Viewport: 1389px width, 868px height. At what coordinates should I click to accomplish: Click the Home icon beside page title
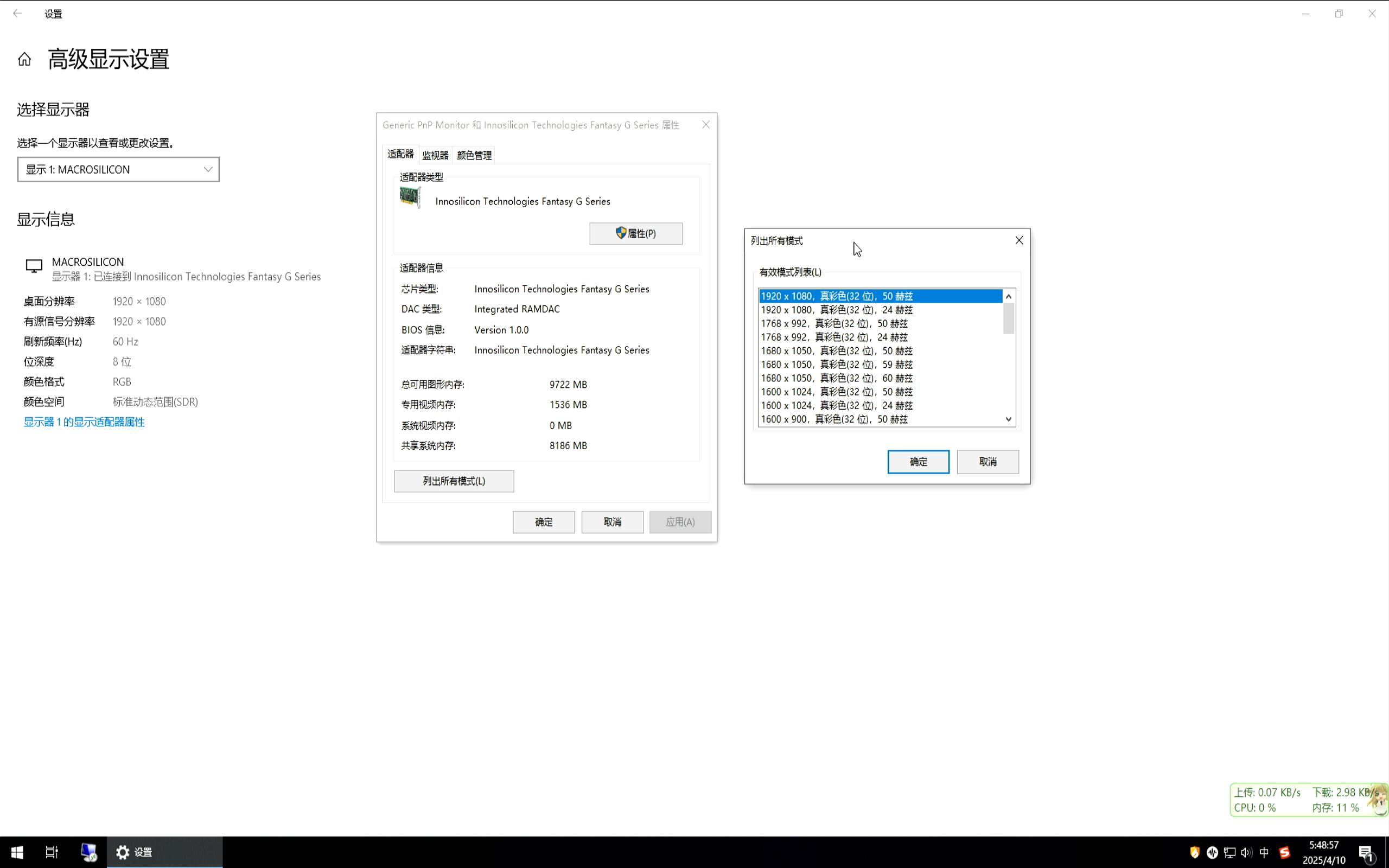(24, 59)
